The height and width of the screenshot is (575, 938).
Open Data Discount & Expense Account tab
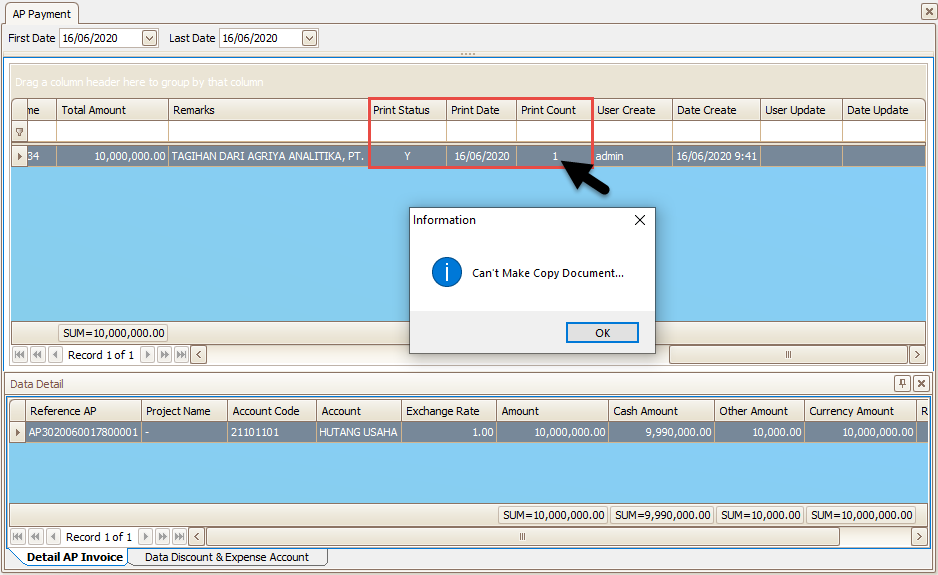[227, 557]
